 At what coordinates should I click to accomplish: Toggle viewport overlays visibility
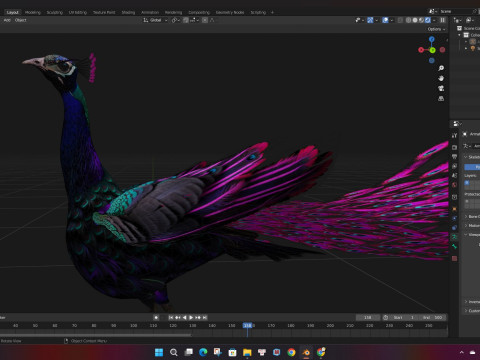[385, 20]
